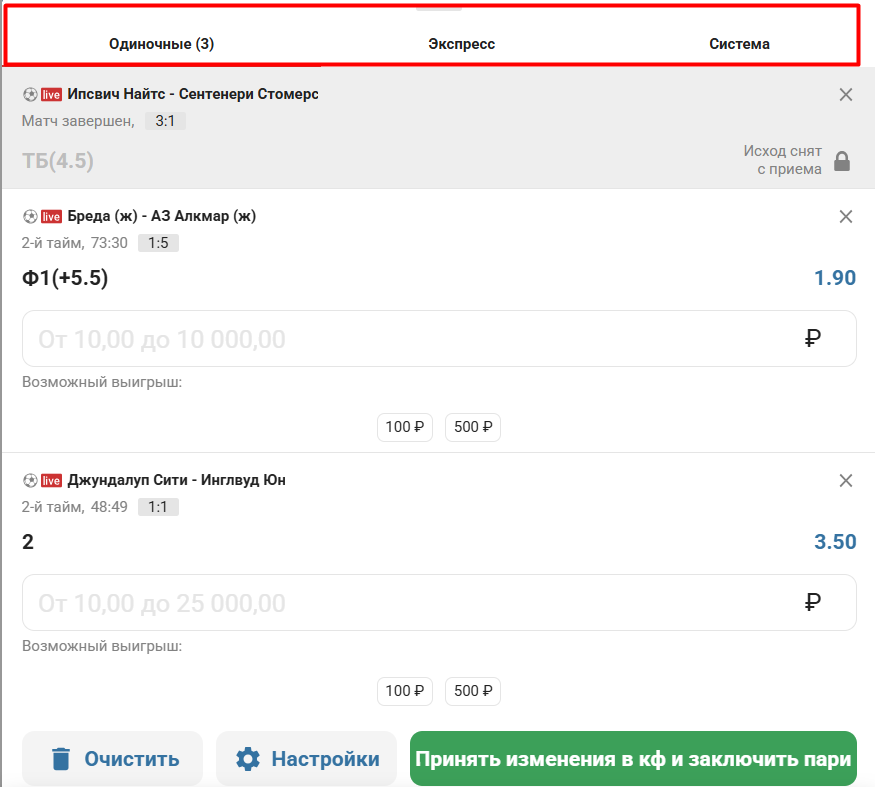Click the Матч завершен status text

pos(78,121)
